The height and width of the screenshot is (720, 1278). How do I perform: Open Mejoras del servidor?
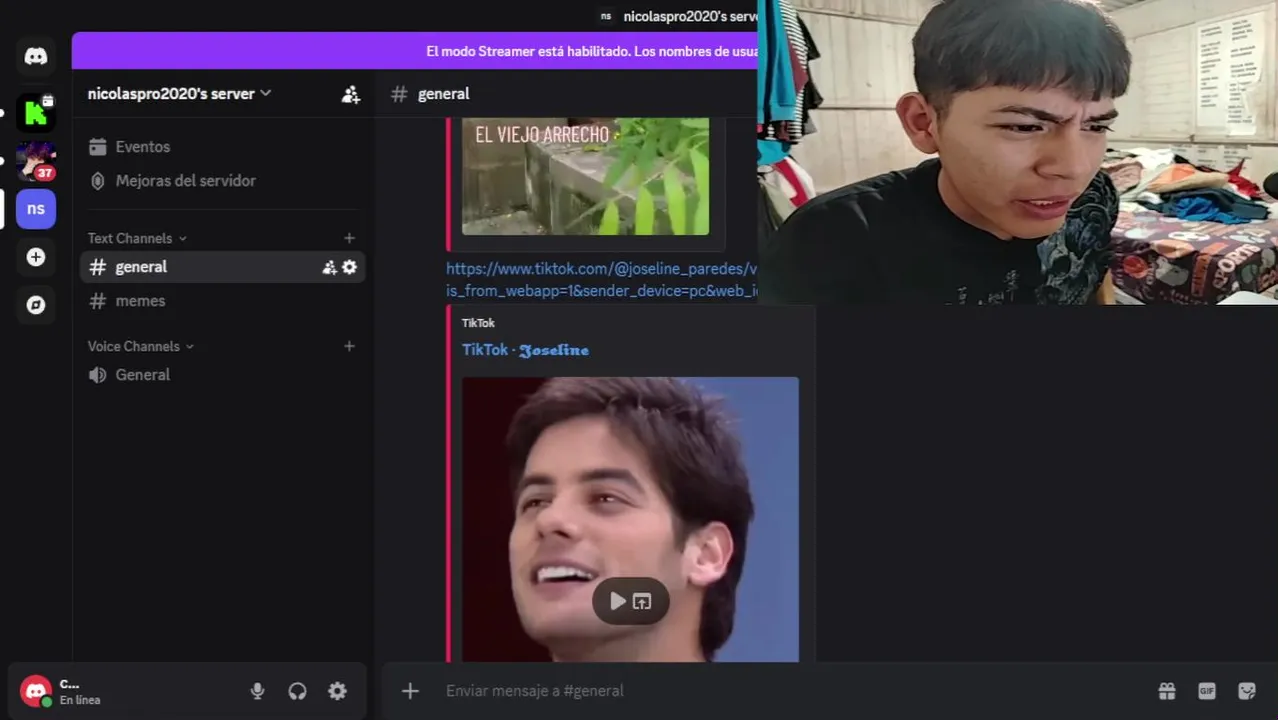coord(222,181)
